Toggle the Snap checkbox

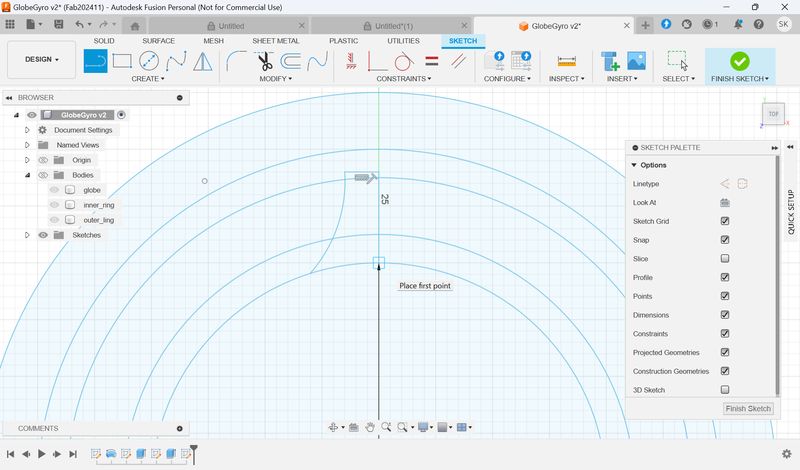coord(724,240)
